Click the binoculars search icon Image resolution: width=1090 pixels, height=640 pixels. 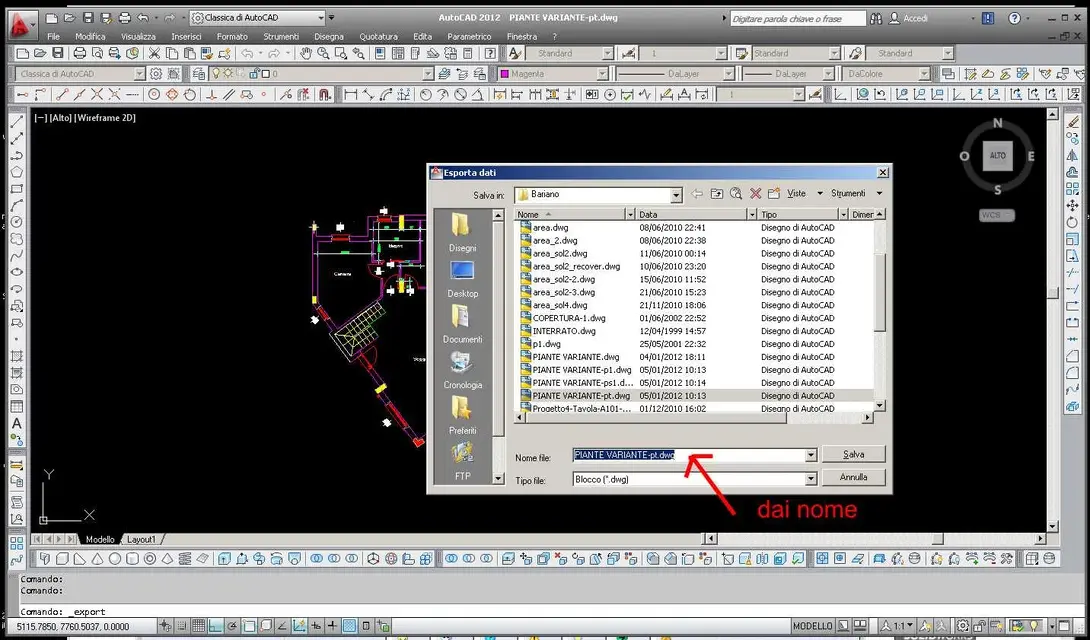tap(876, 19)
